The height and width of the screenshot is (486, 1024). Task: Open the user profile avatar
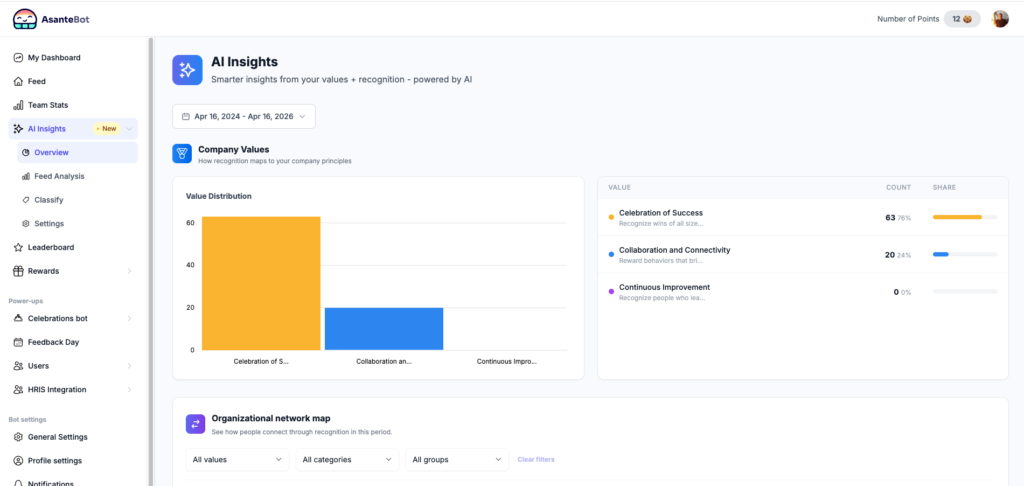1000,19
